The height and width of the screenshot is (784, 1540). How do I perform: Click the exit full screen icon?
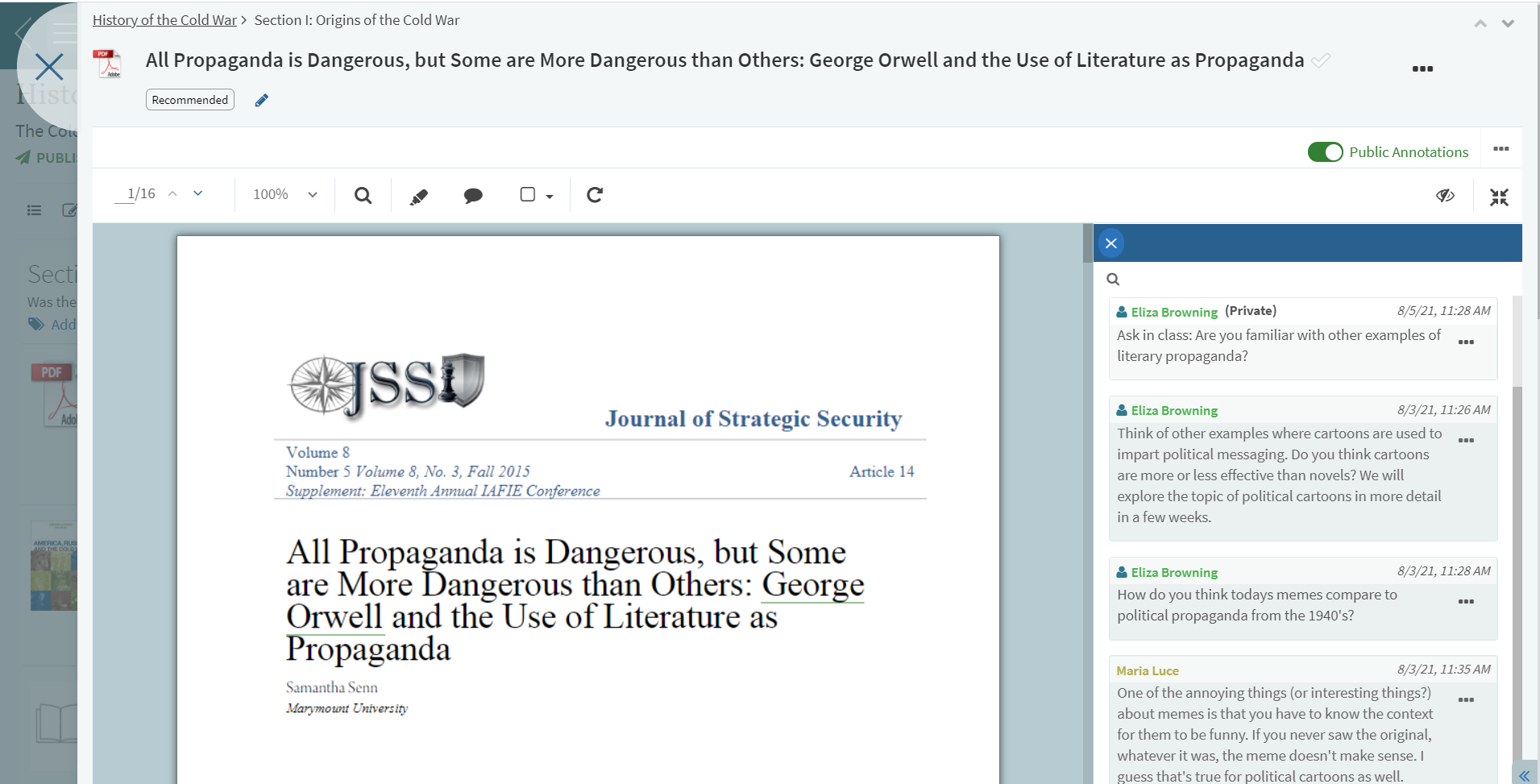(1498, 197)
